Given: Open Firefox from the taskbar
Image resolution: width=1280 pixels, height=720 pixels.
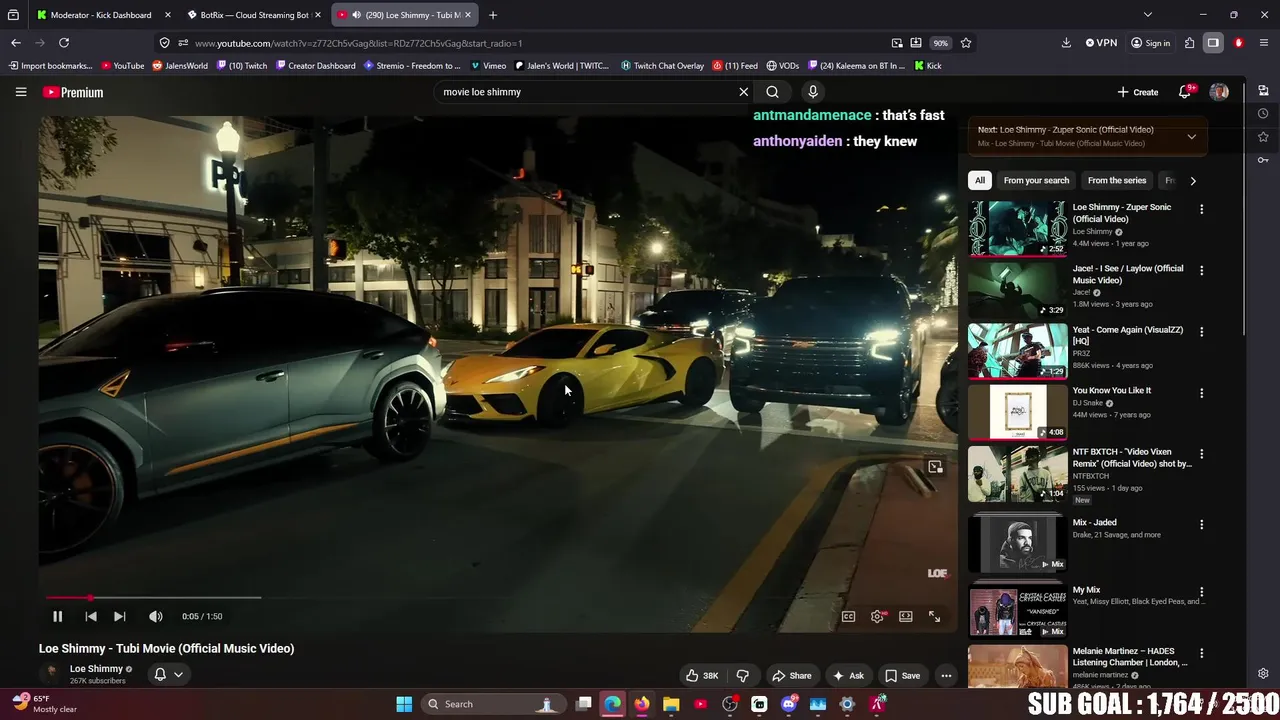Looking at the screenshot, I should pos(642,704).
